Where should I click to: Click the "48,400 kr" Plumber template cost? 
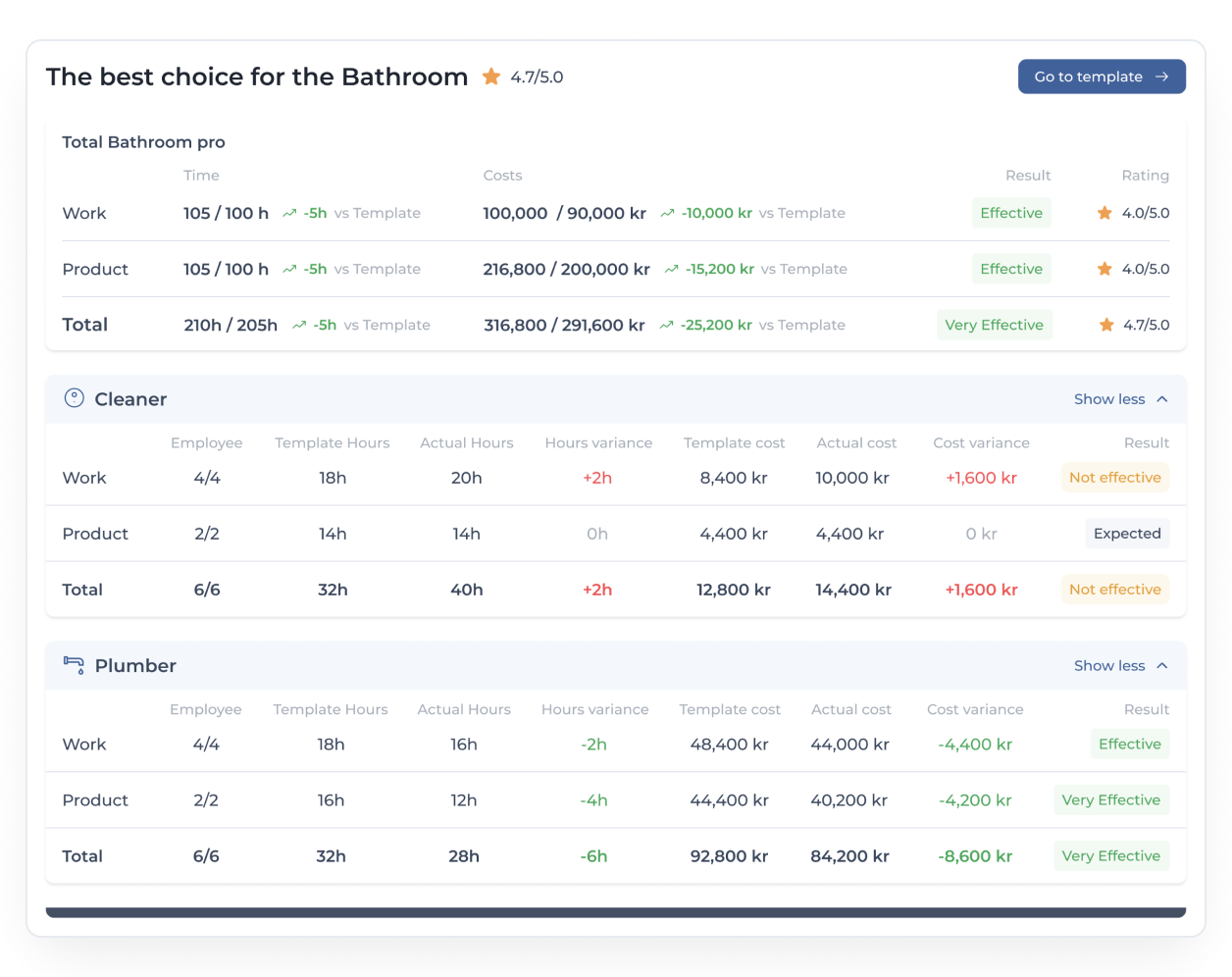coord(730,745)
